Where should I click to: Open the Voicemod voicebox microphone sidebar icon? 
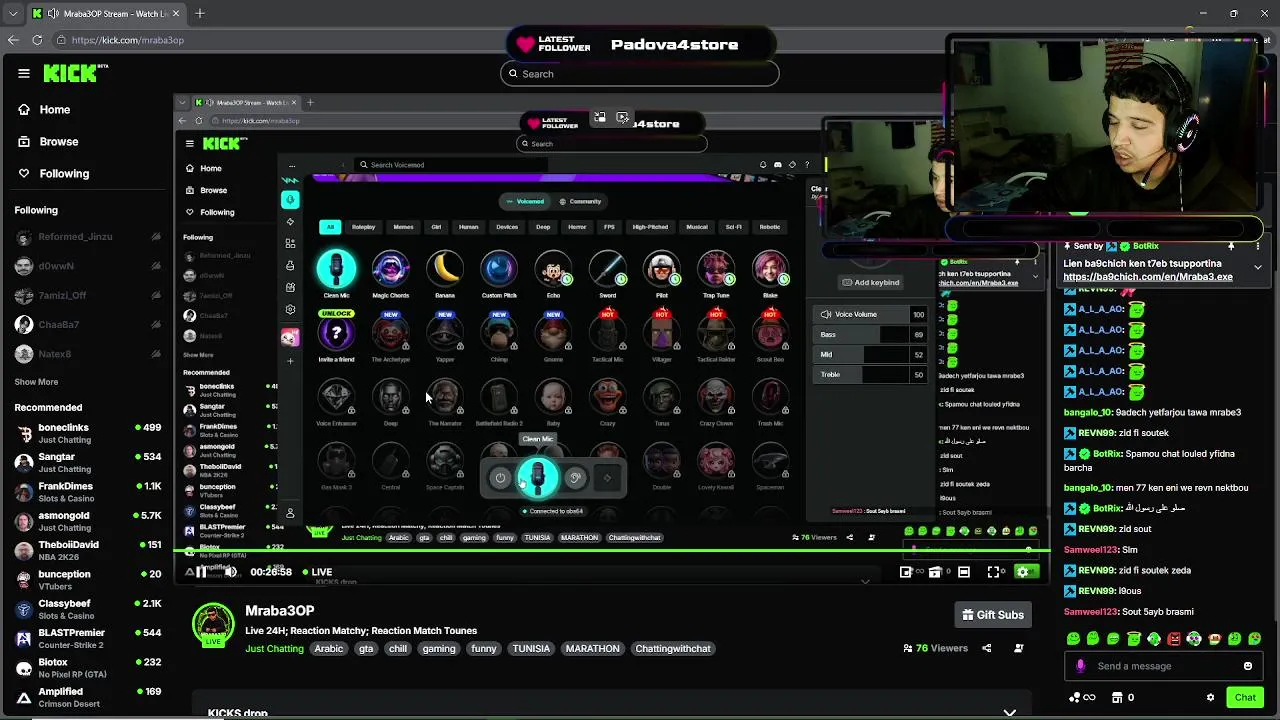(290, 200)
